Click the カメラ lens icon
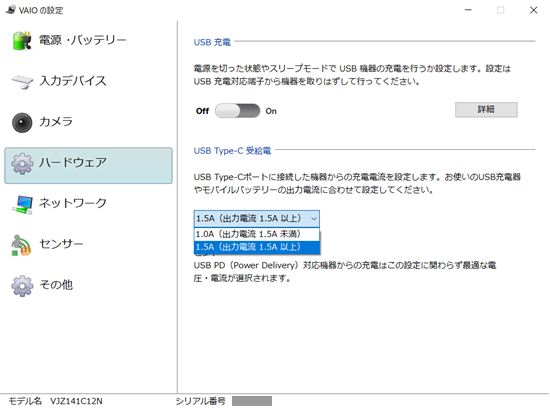 click(22, 122)
